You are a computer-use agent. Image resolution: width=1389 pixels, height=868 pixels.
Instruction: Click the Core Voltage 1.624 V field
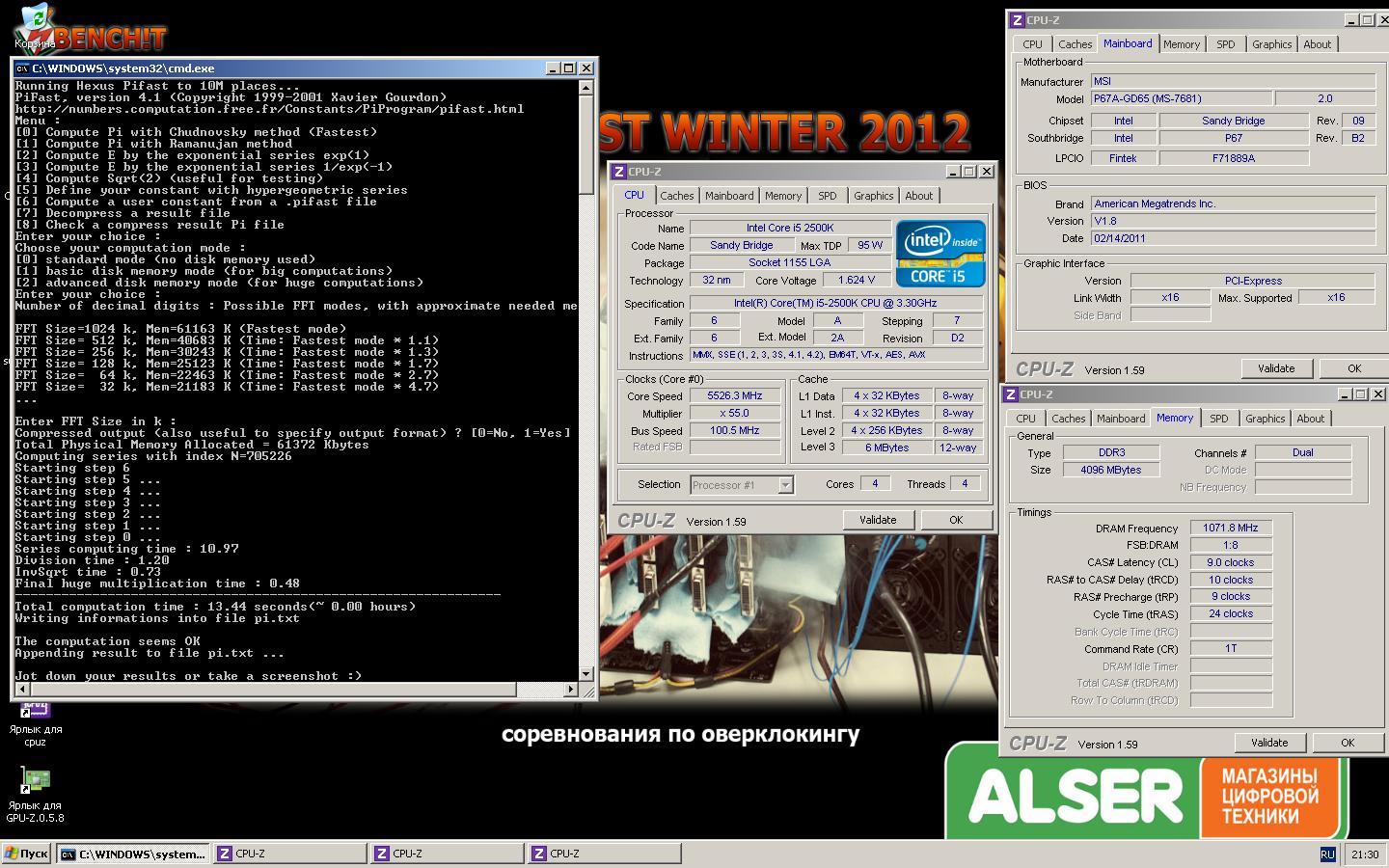tap(856, 280)
